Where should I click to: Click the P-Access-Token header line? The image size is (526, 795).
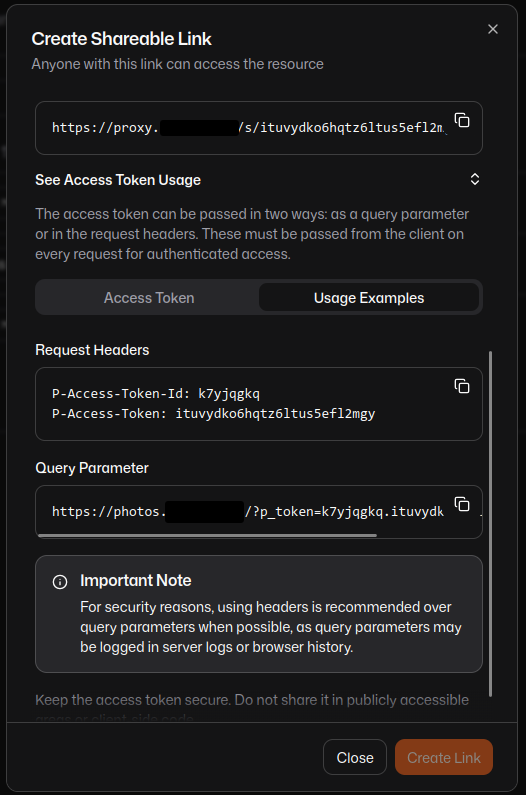pos(214,414)
